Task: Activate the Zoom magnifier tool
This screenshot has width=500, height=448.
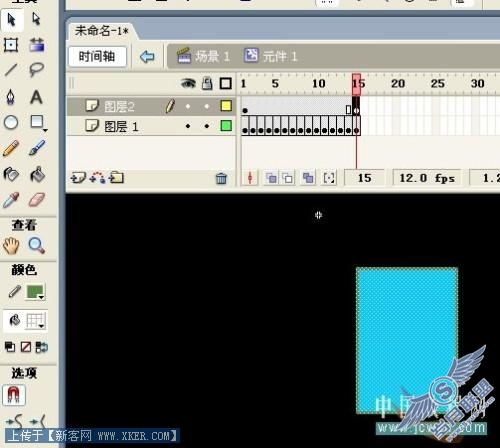Action: coord(37,246)
